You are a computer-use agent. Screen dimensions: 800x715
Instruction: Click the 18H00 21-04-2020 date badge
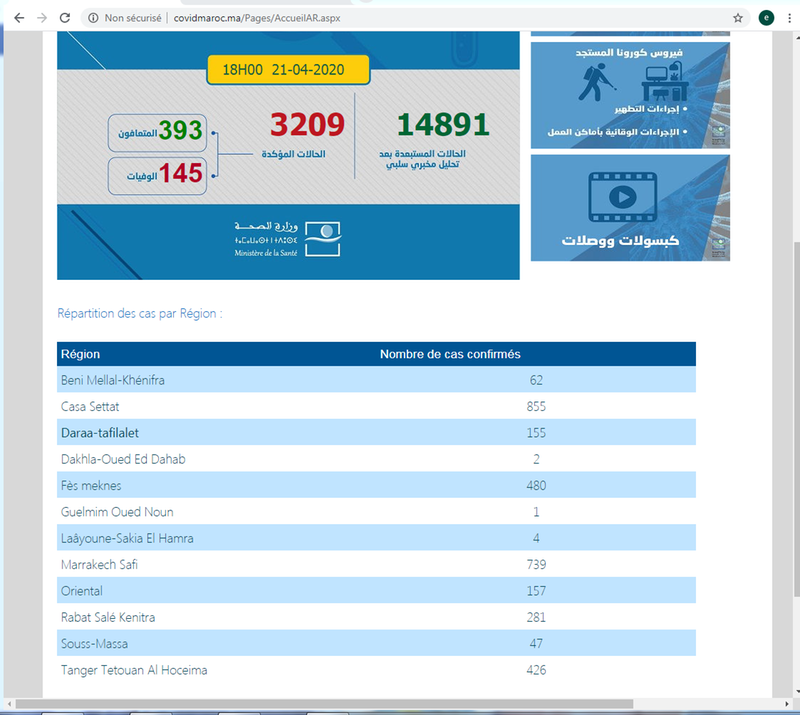click(x=289, y=70)
